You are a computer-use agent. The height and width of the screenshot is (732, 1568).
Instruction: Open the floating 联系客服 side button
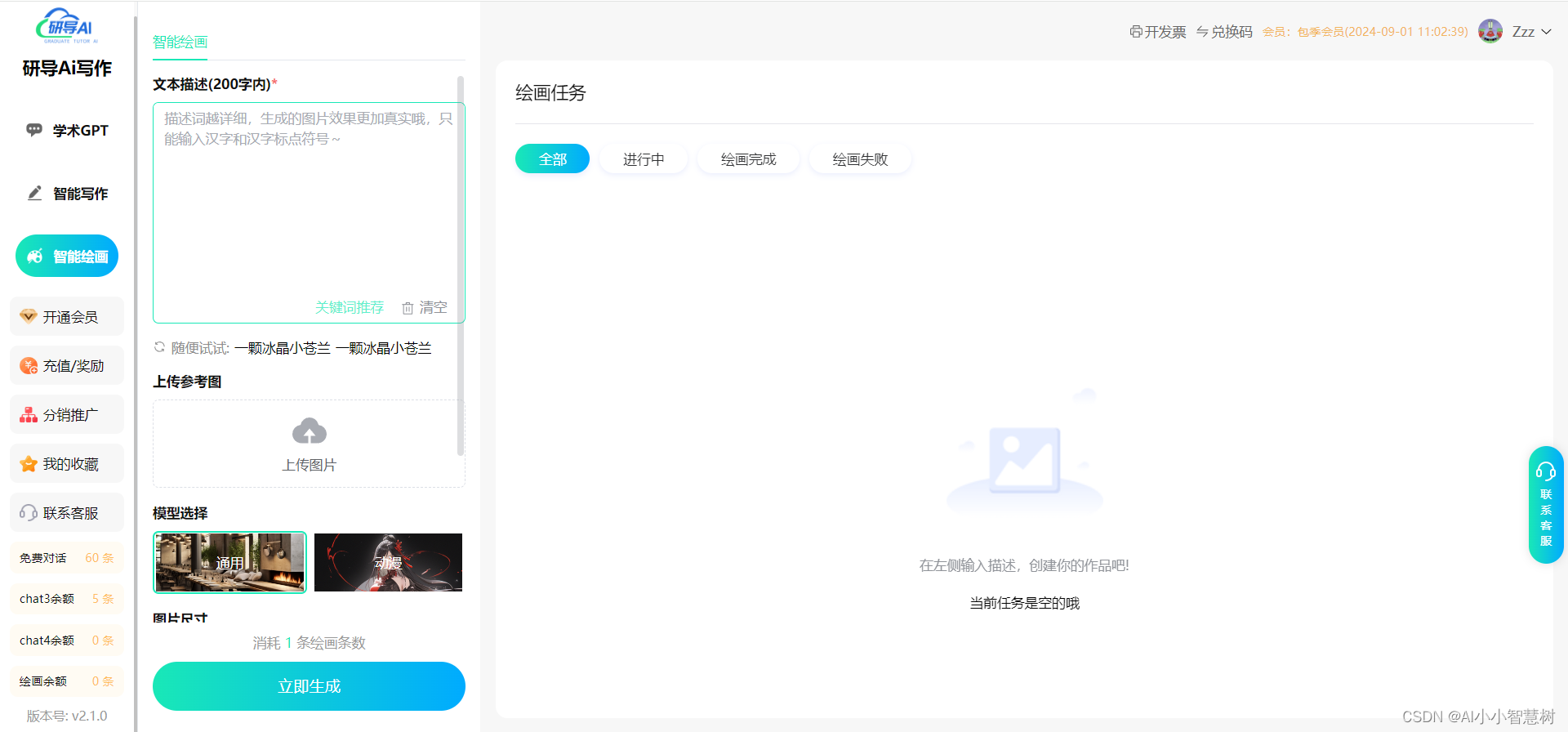point(1546,505)
